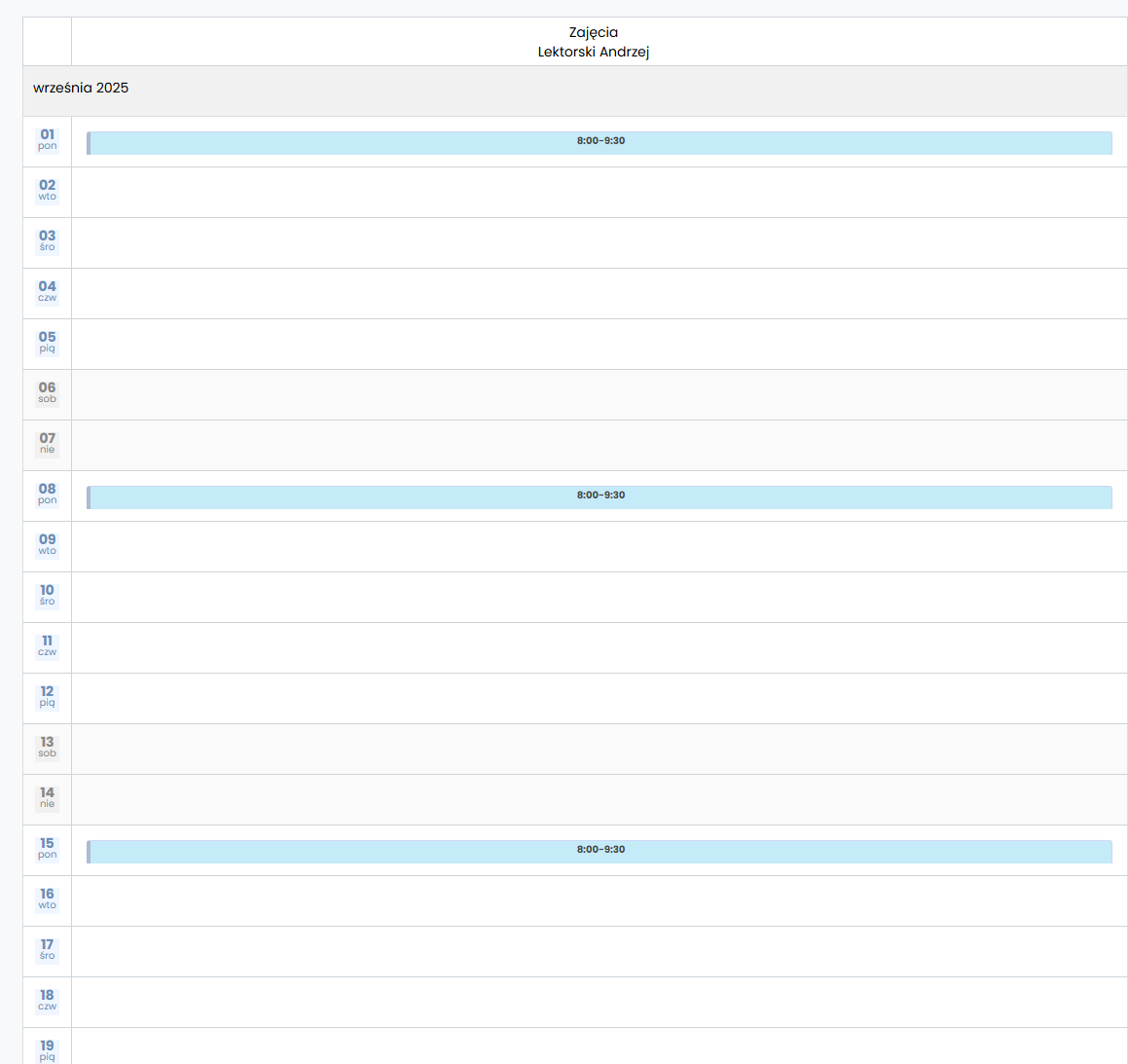Click the empty weekend row for 14 nie

(600, 800)
